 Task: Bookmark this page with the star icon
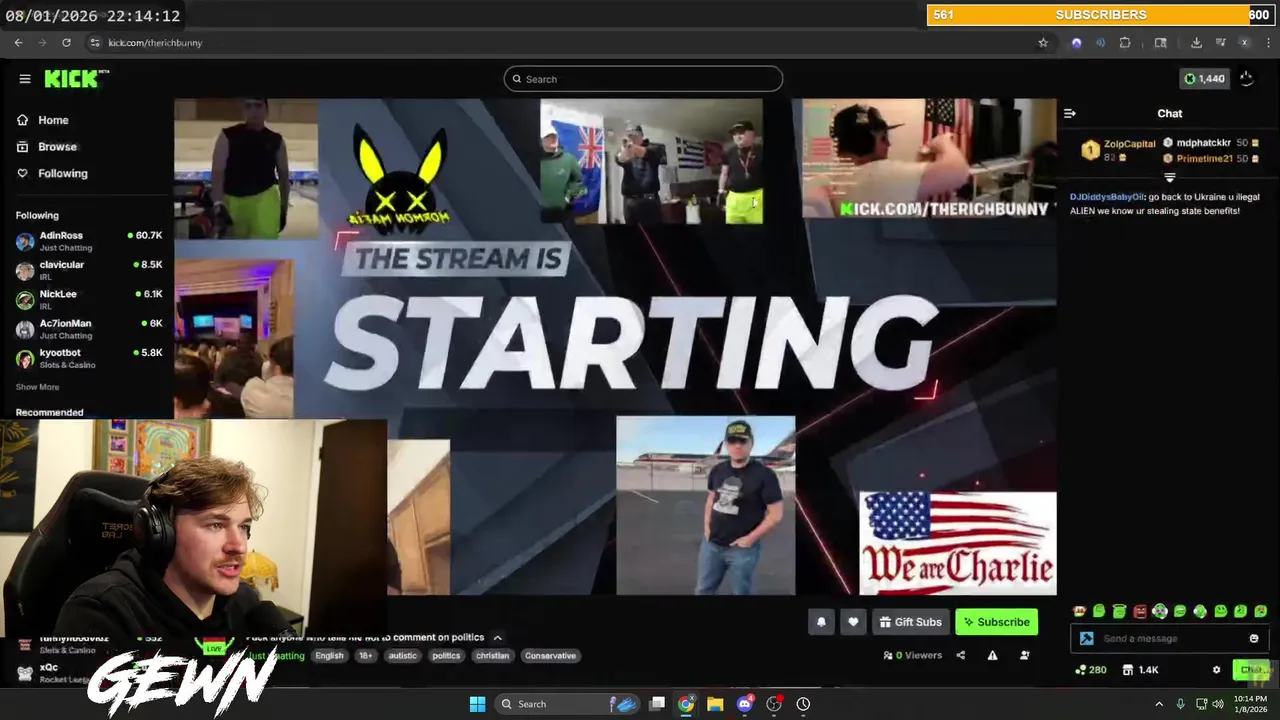[1043, 43]
